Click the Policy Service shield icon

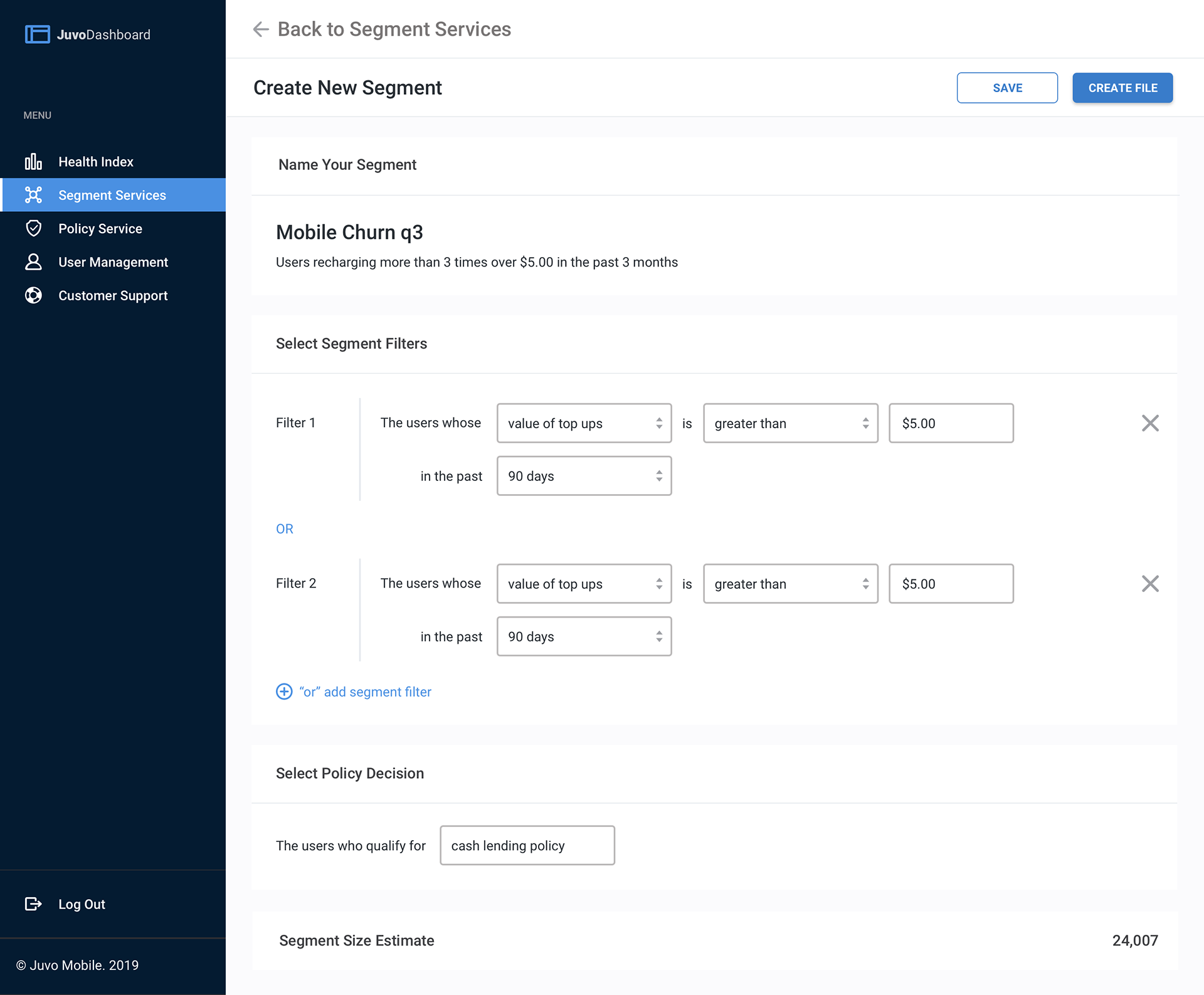point(33,228)
